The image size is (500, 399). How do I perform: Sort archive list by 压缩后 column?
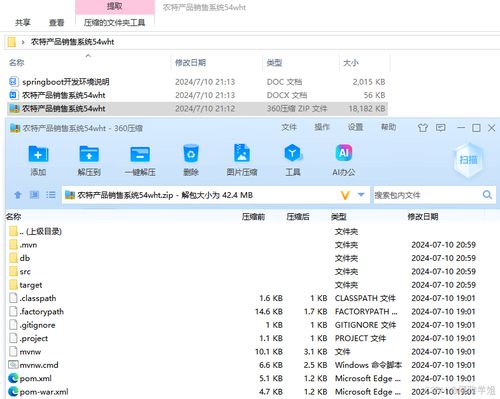pos(298,217)
